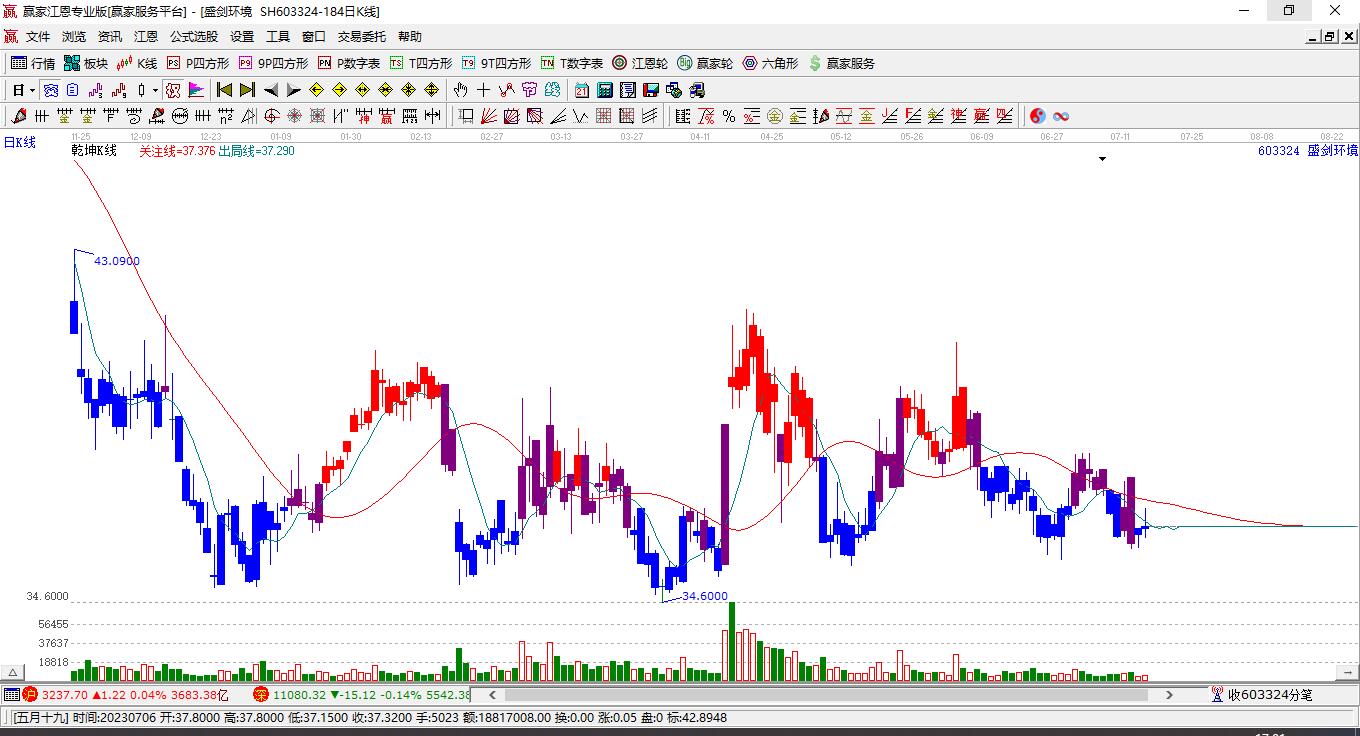Expand the candlestick style dropdown arrow
The image size is (1360, 736).
point(155,90)
